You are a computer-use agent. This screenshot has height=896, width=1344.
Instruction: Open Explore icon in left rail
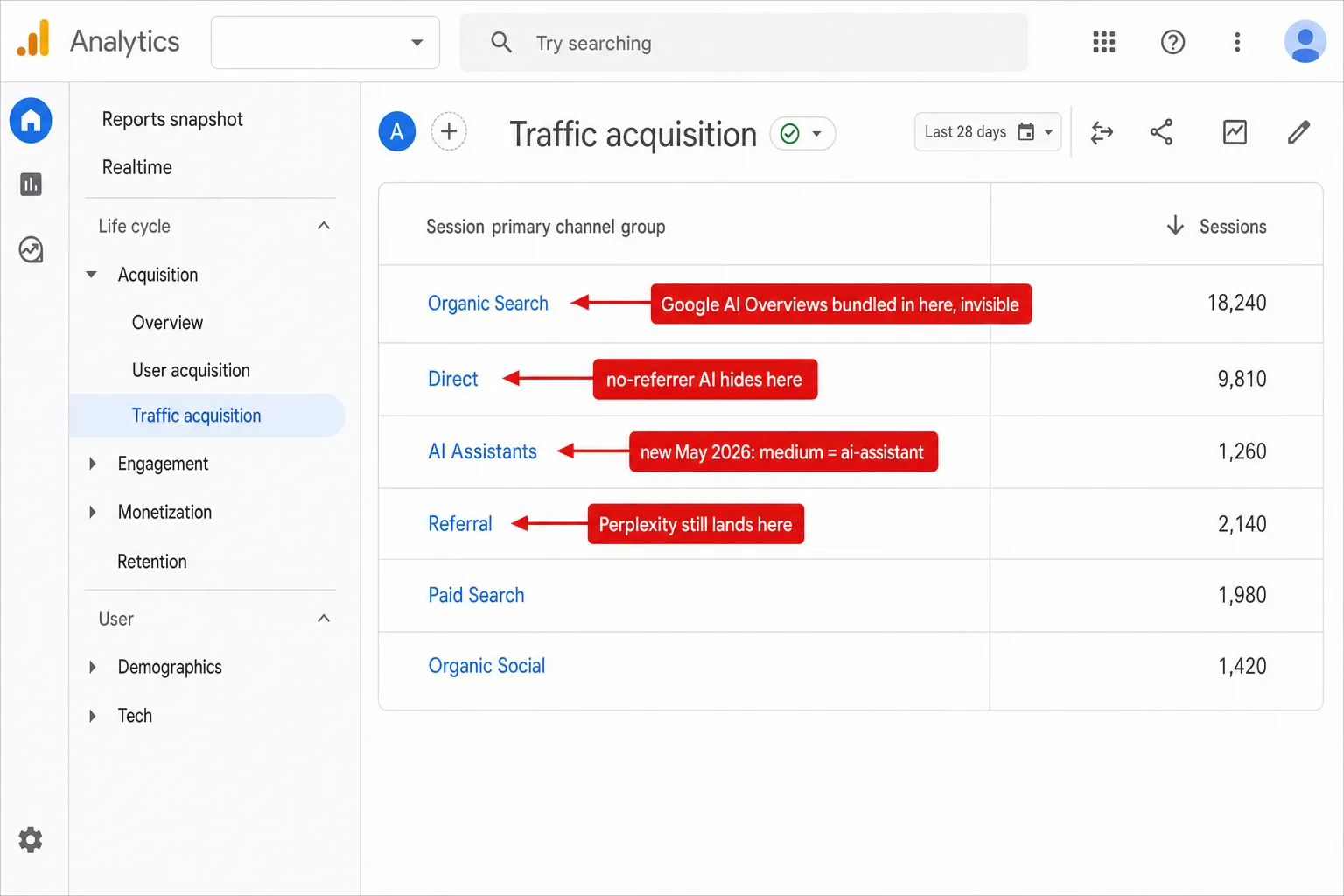tap(31, 250)
